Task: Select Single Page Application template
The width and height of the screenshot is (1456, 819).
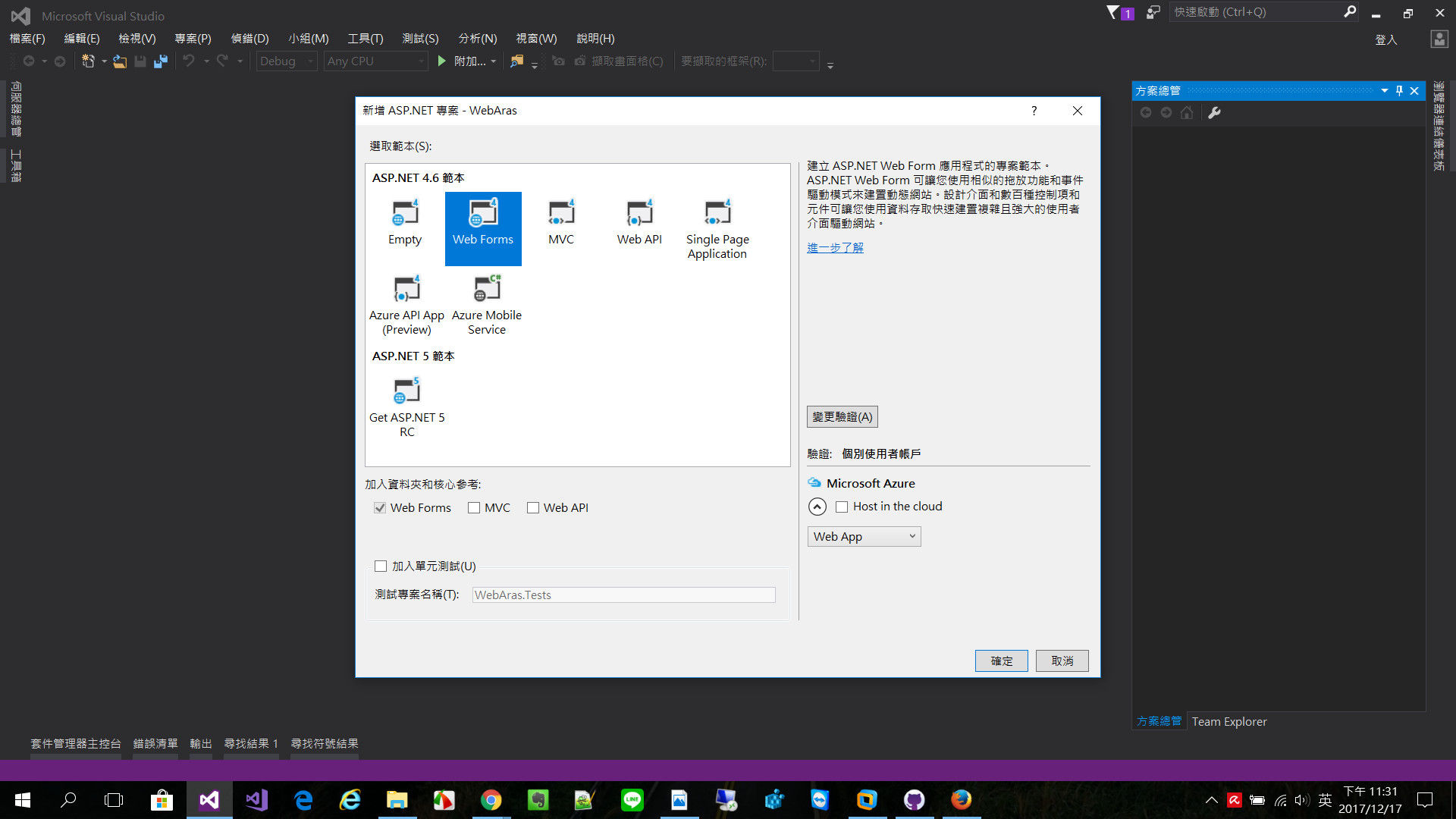Action: coord(717,214)
